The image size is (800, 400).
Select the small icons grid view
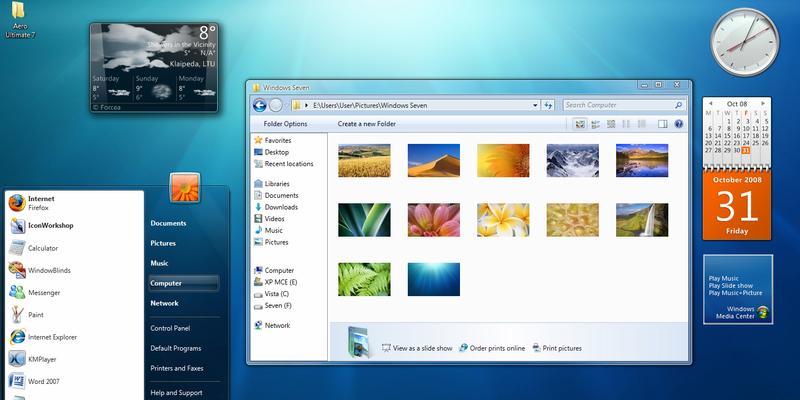coord(611,124)
